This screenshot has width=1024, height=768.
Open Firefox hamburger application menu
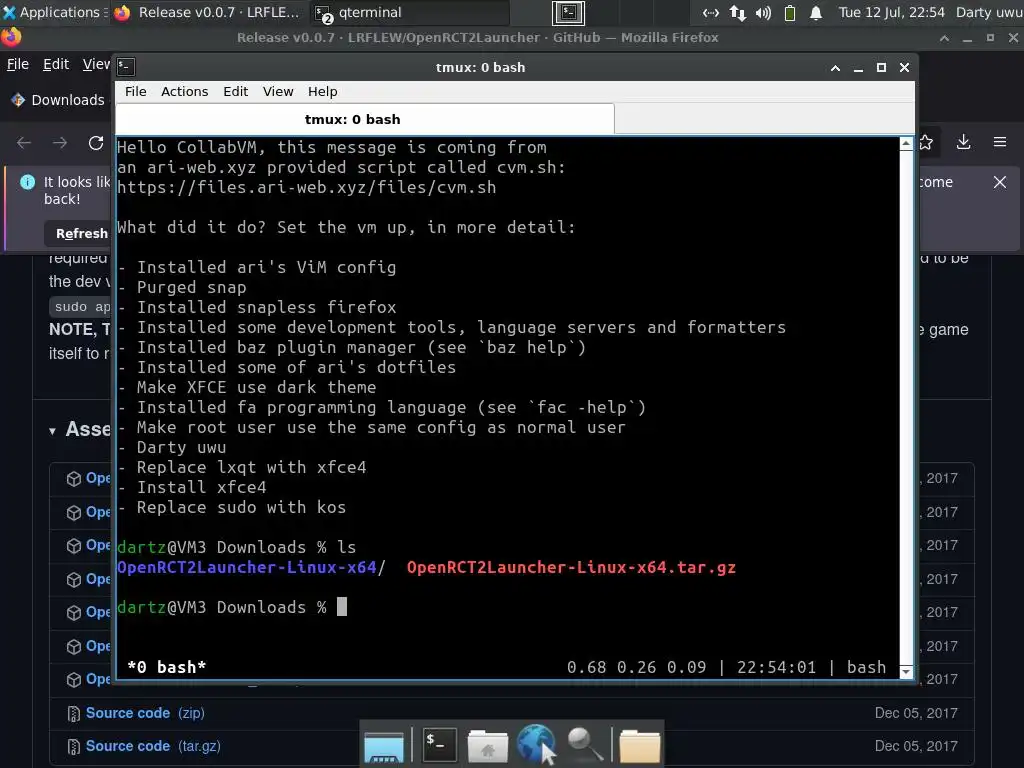1000,142
